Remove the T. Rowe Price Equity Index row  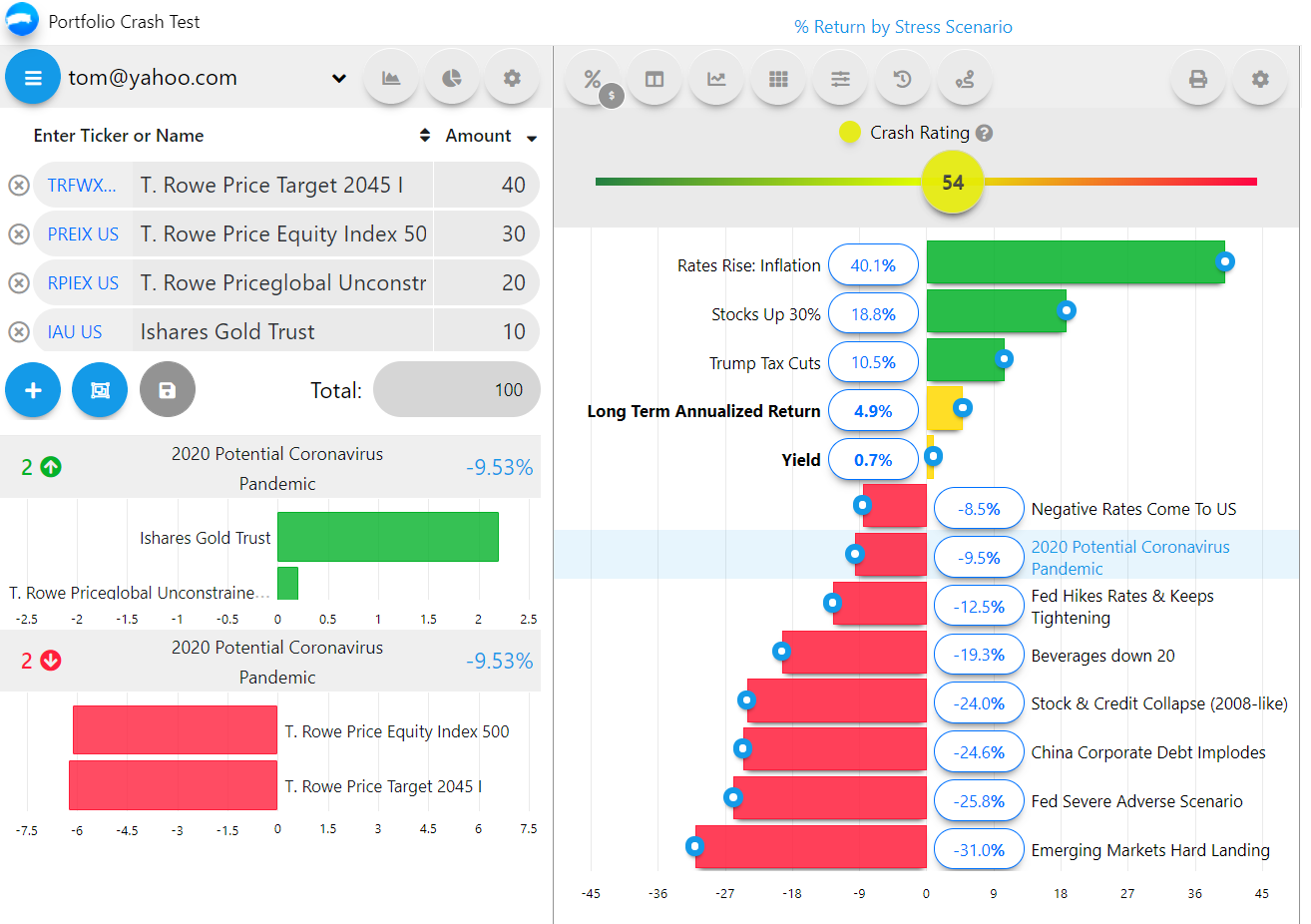18,234
